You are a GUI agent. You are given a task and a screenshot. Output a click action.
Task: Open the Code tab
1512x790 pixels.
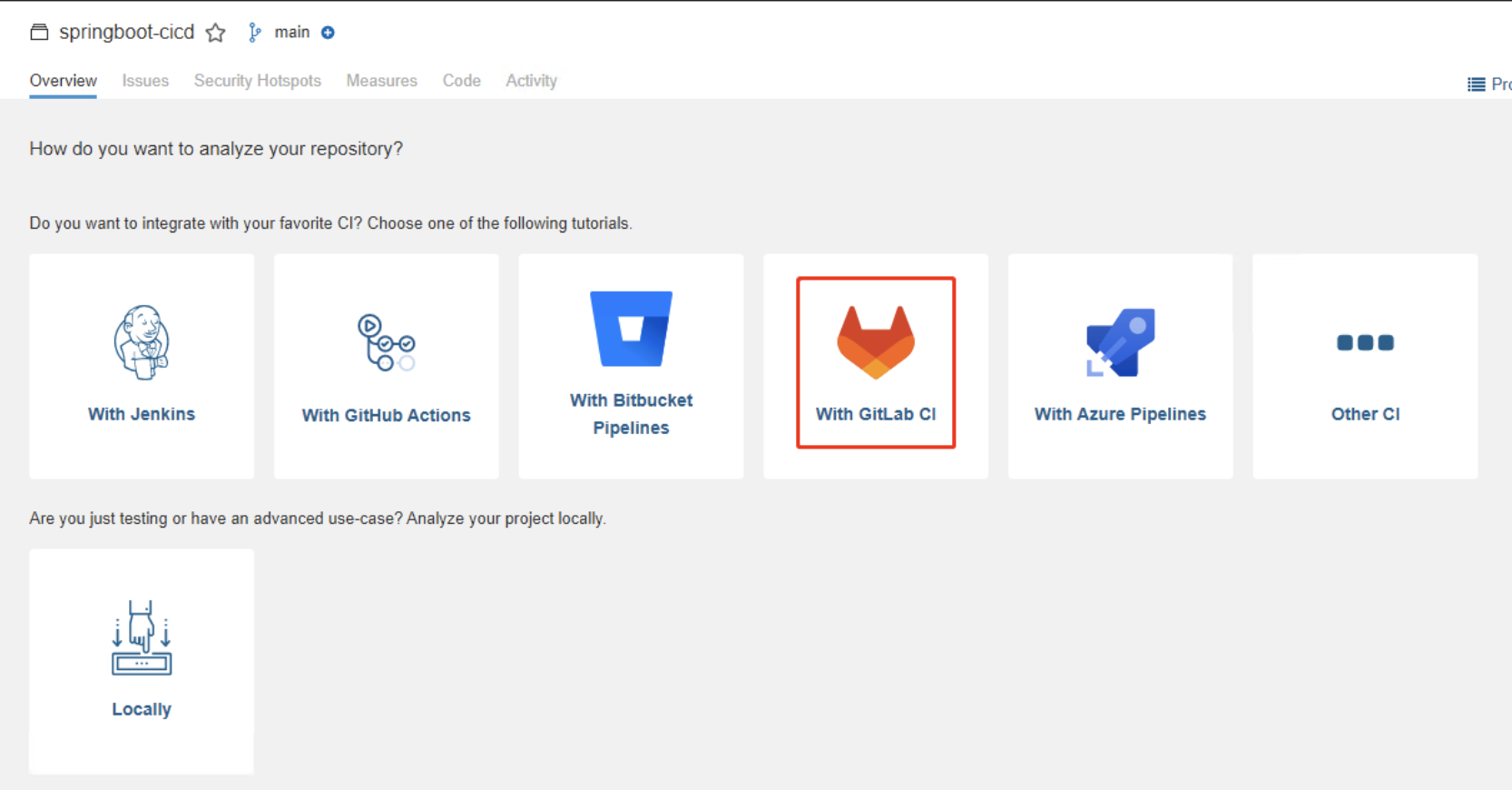tap(461, 81)
